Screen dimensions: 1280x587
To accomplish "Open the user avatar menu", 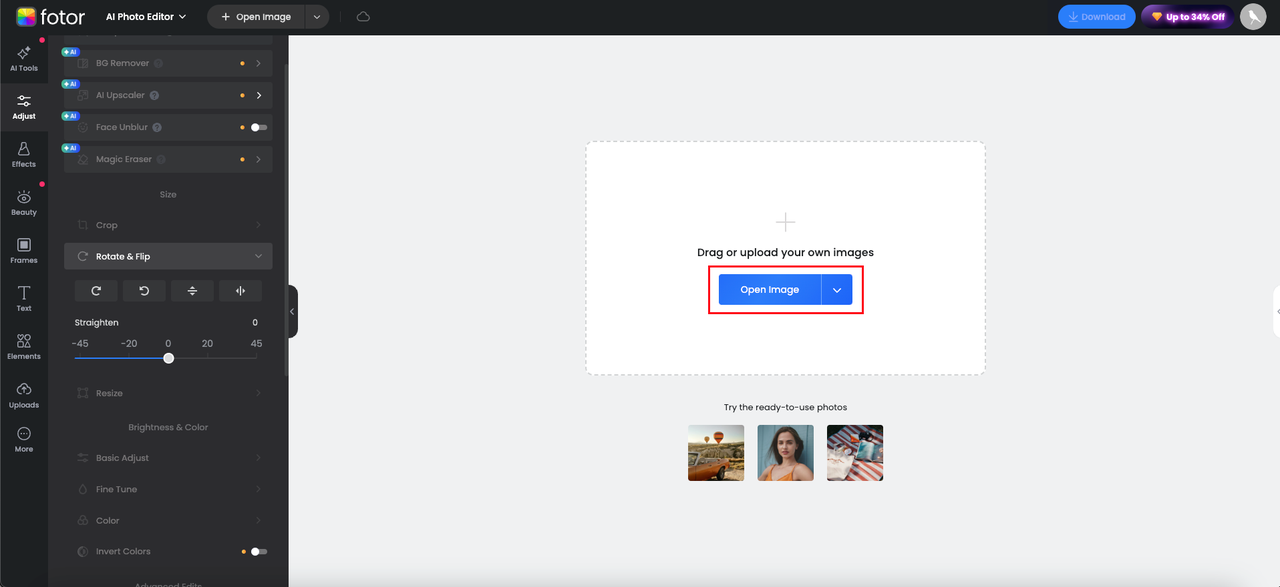I will click(1253, 17).
